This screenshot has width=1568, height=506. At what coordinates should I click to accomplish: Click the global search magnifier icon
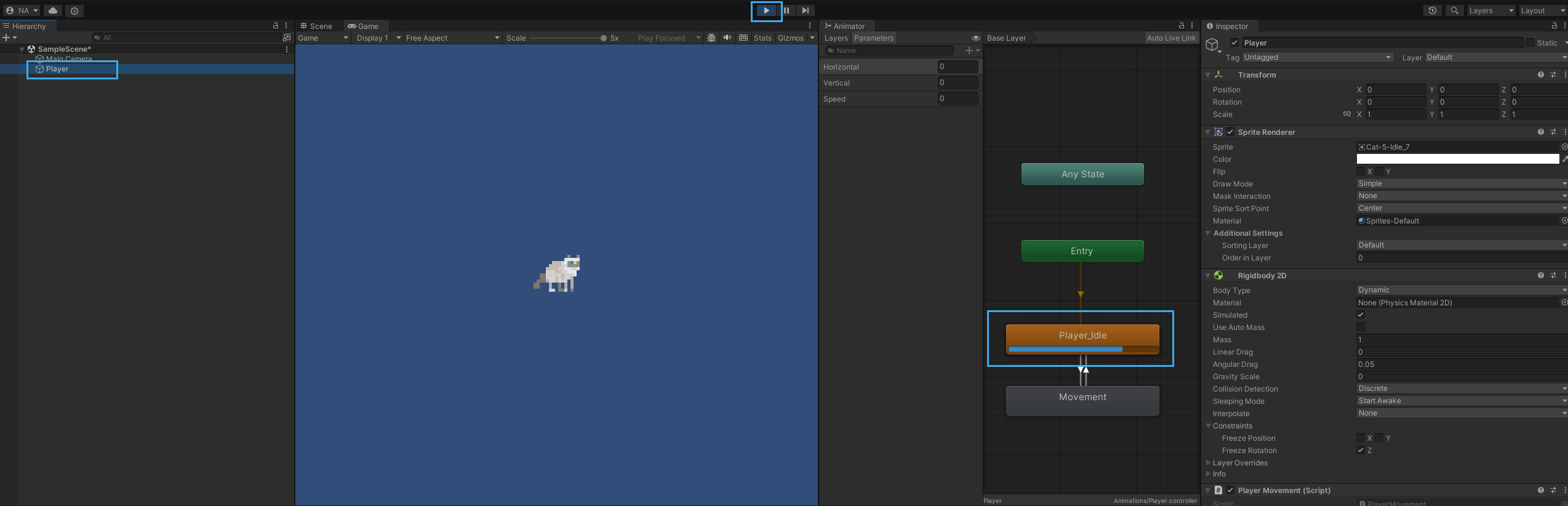1455,10
